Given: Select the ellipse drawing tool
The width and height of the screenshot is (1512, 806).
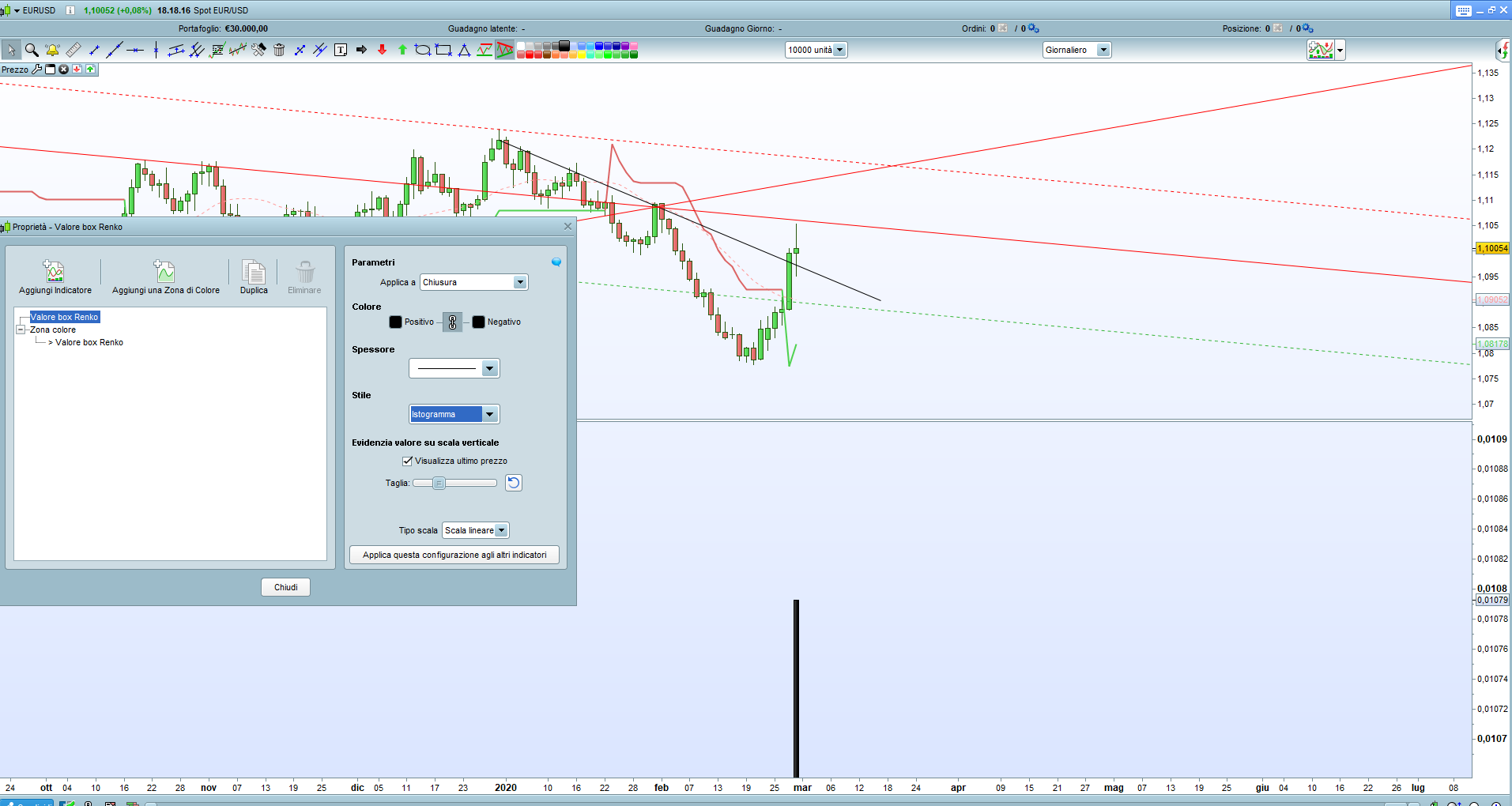Looking at the screenshot, I should [423, 50].
